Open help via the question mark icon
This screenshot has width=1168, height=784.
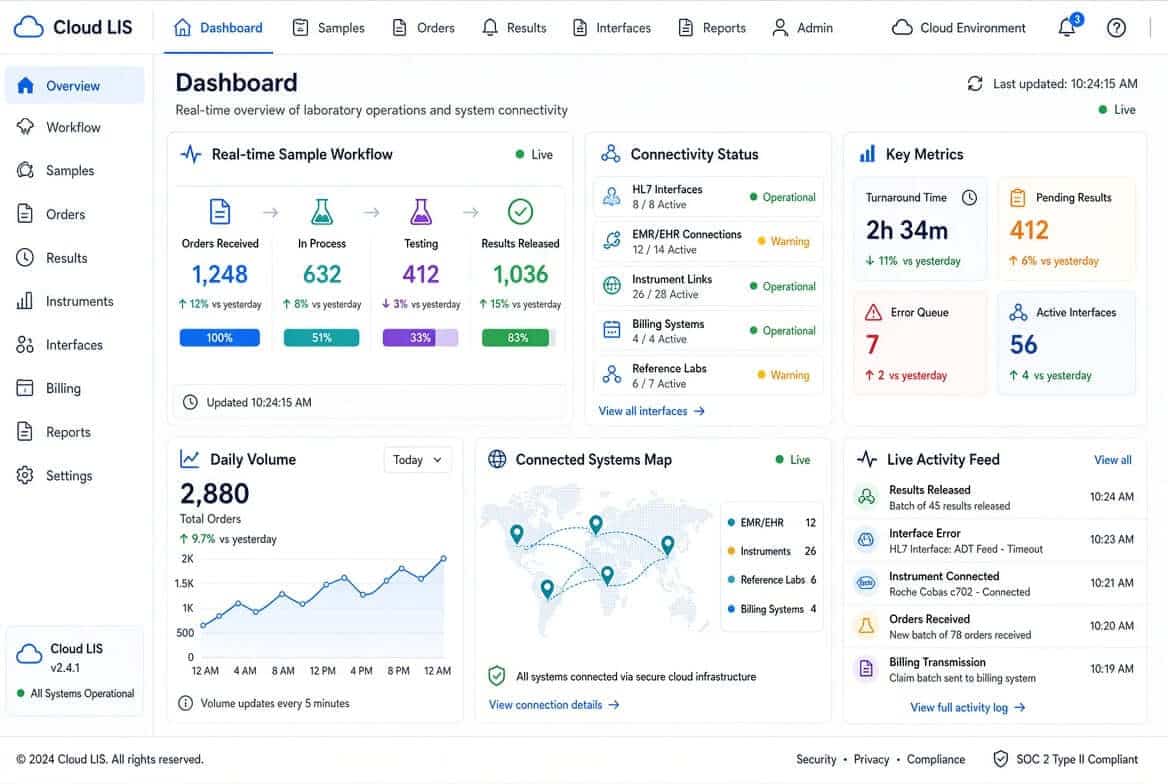pos(1116,28)
